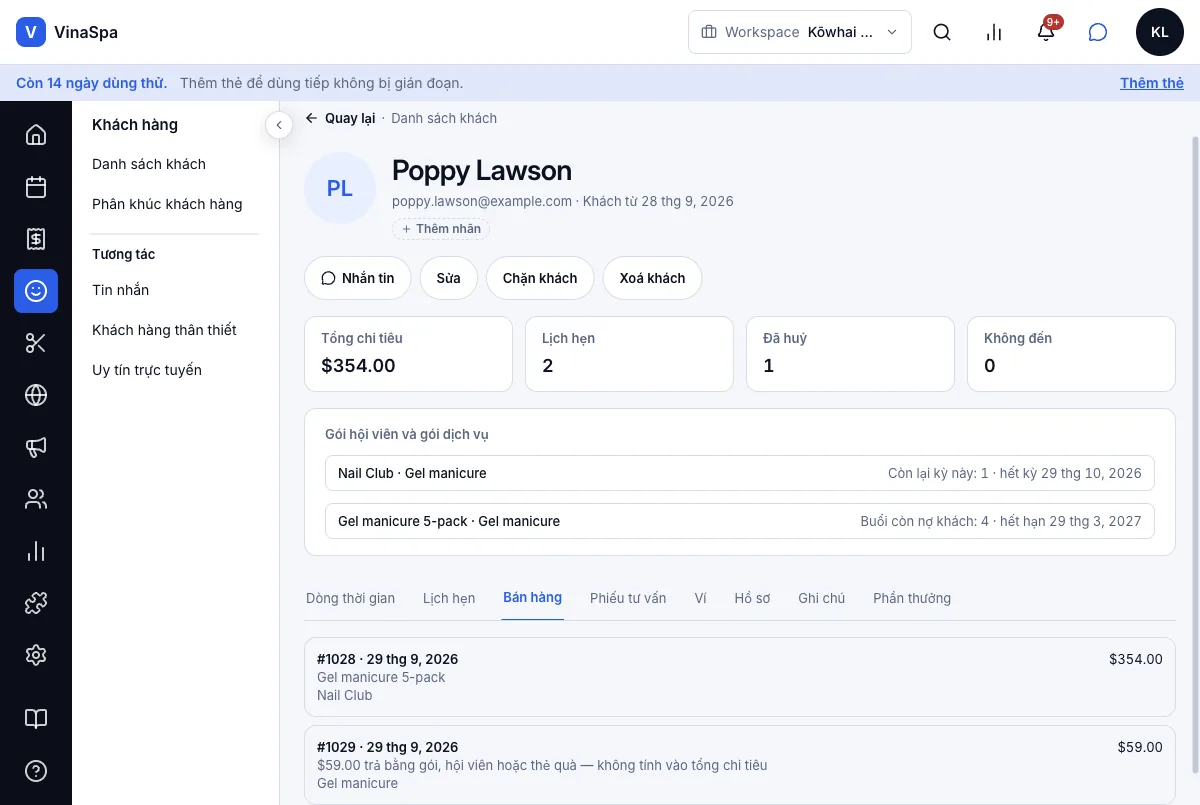Switch to the Ghi chú tab

pyautogui.click(x=821, y=598)
